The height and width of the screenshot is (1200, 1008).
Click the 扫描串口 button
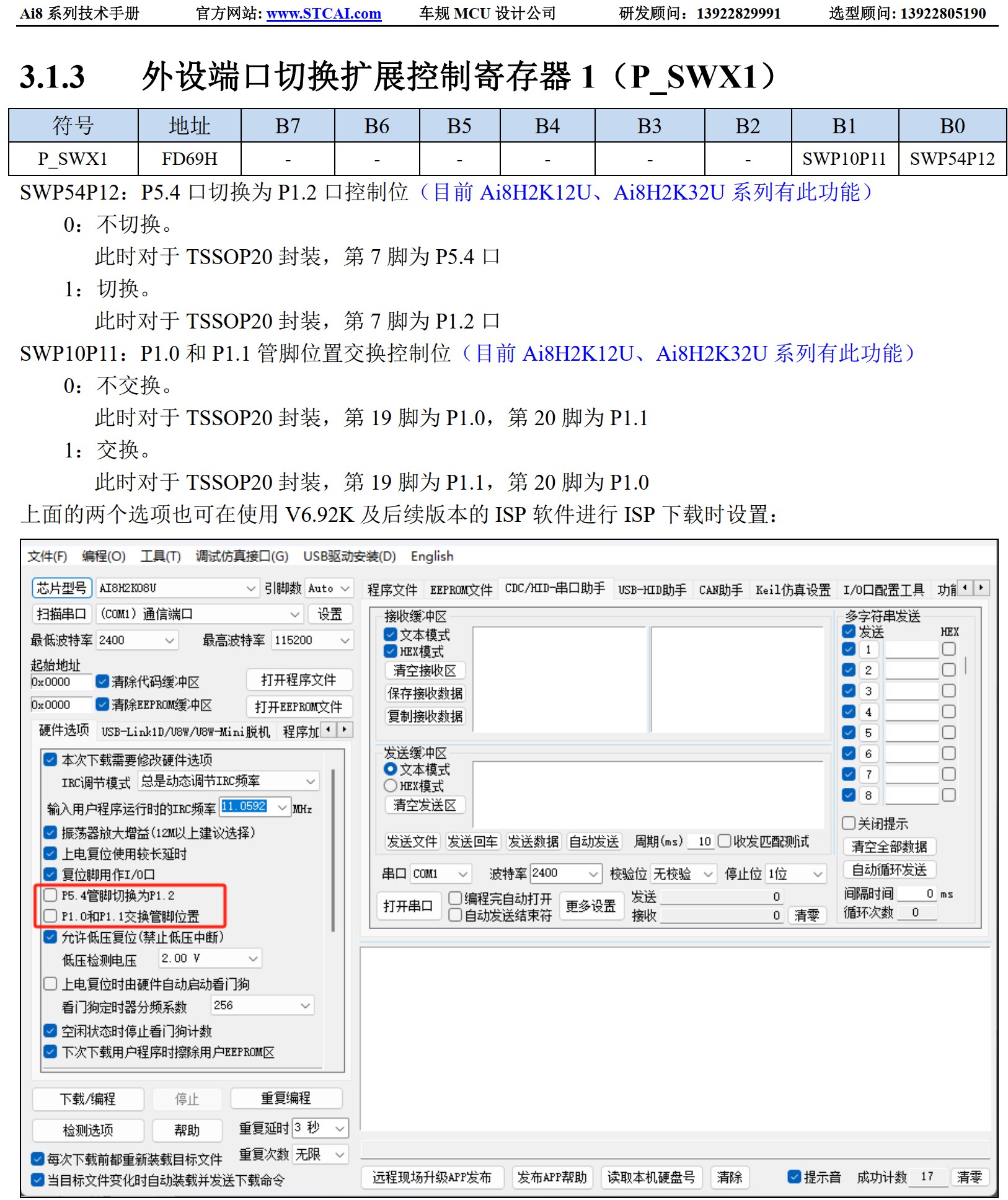click(x=61, y=614)
